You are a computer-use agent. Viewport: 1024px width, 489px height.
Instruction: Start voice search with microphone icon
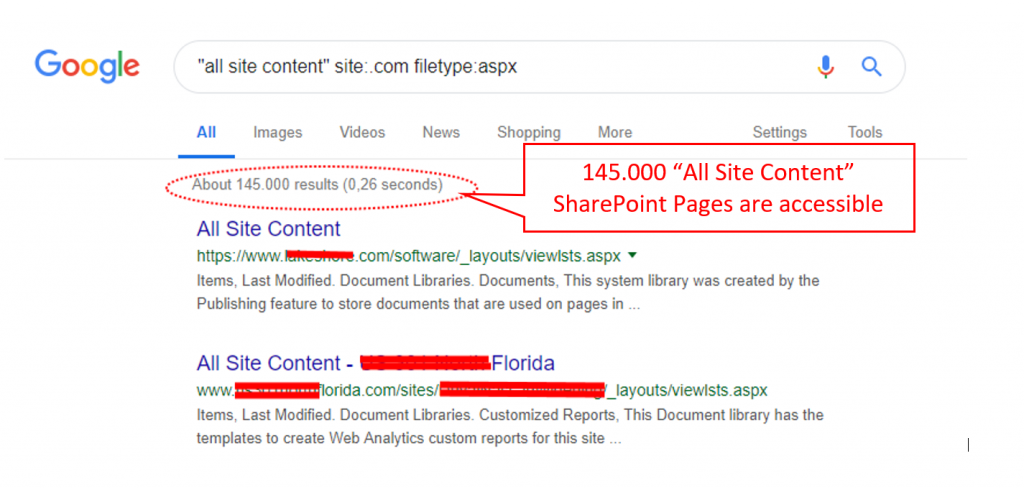coord(825,67)
